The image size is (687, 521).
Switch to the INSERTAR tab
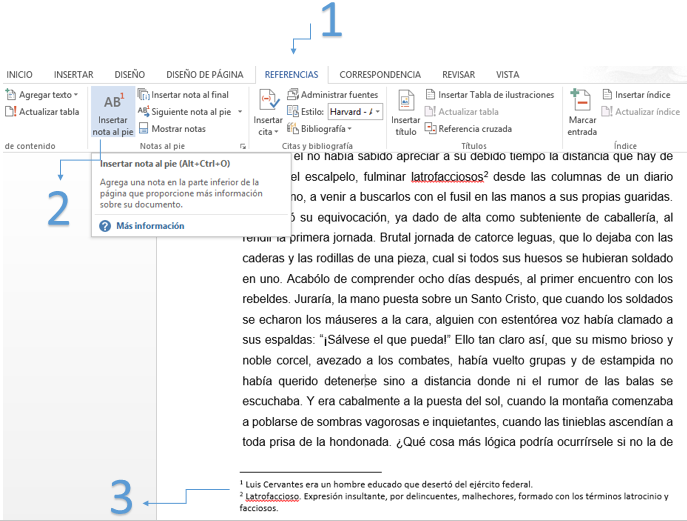click(73, 74)
